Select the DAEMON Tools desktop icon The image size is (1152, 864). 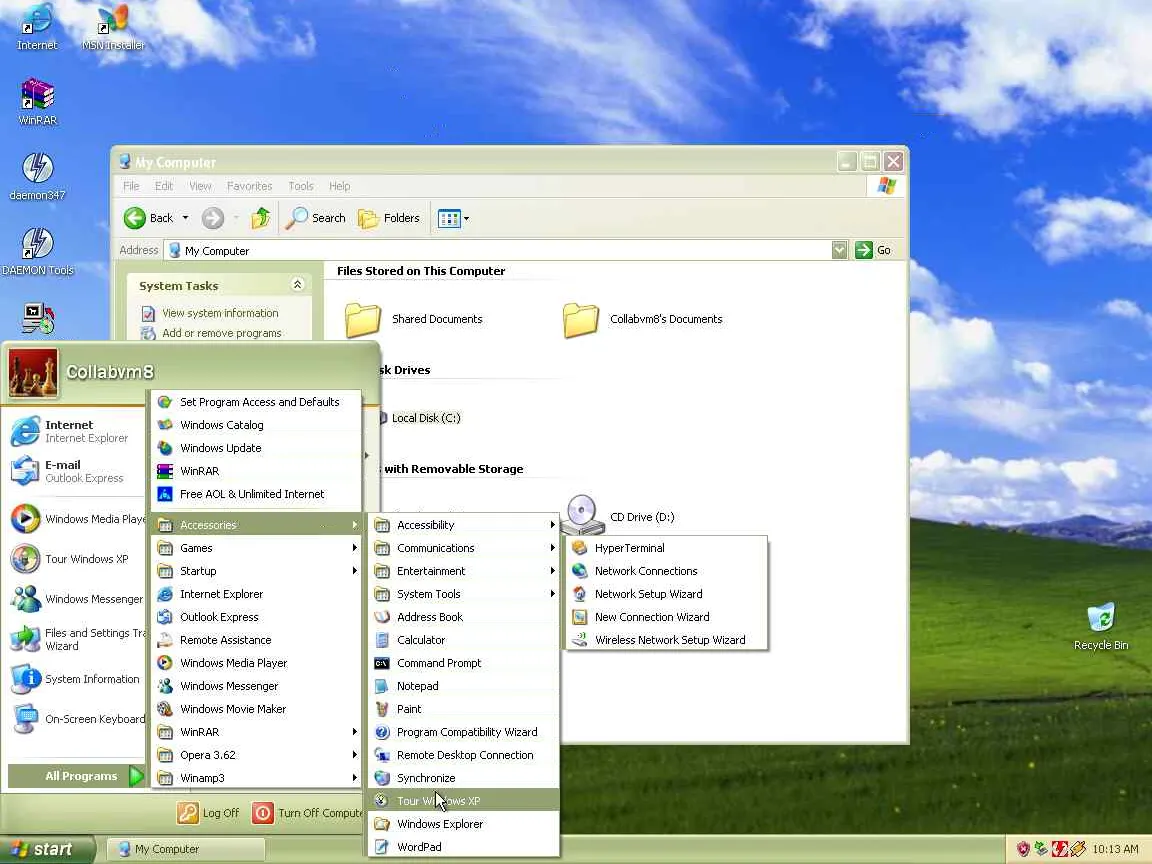pyautogui.click(x=37, y=251)
